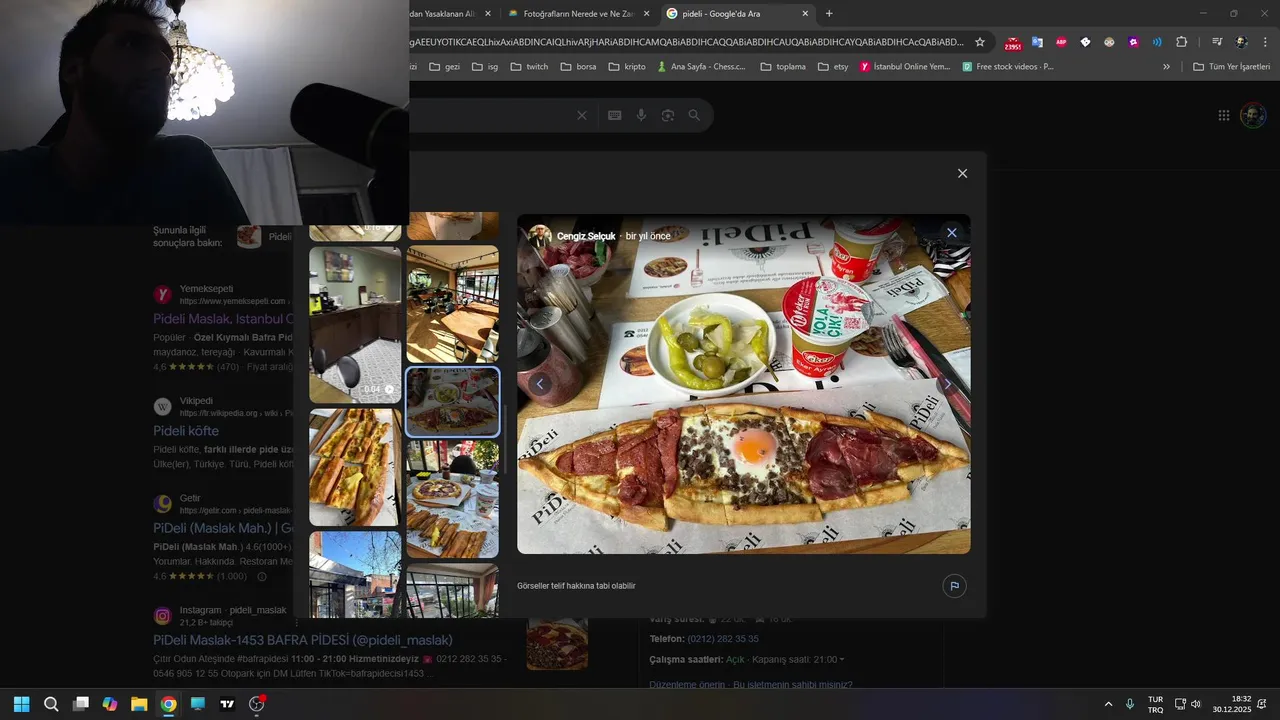Image resolution: width=1280 pixels, height=720 pixels.
Task: Open the Chrome three-dot menu
Action: pos(1265,42)
